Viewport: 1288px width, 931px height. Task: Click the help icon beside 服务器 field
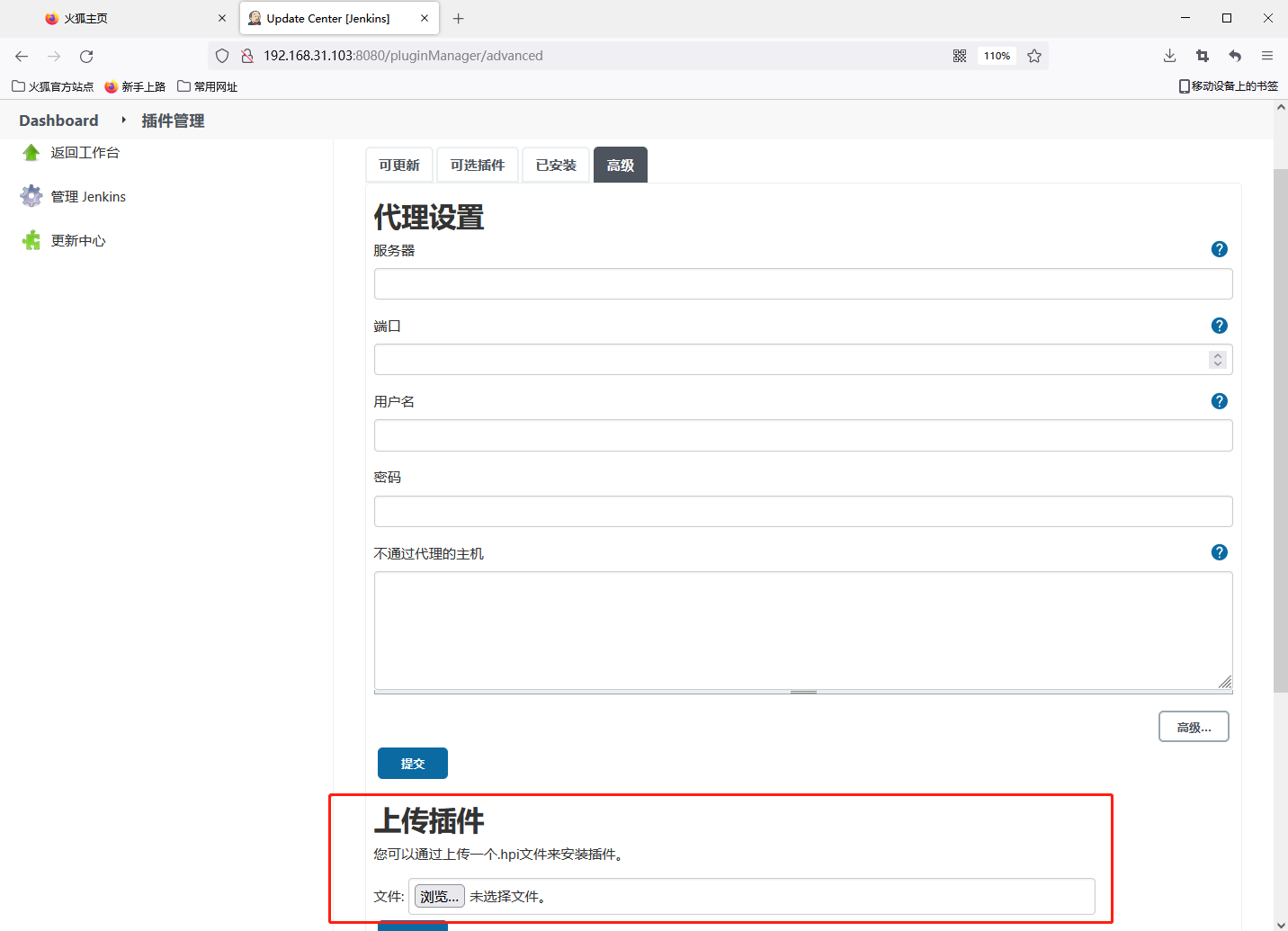click(x=1219, y=249)
